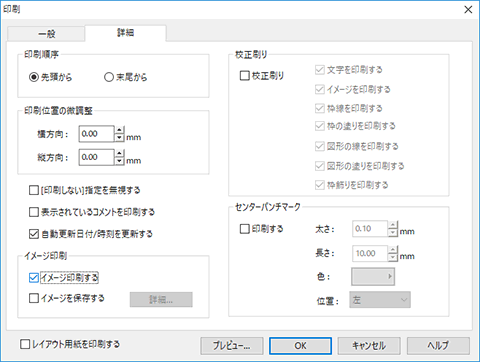Toggle 枠飾りを印刷する checkbox
This screenshot has width=480, height=362.
coord(320,185)
